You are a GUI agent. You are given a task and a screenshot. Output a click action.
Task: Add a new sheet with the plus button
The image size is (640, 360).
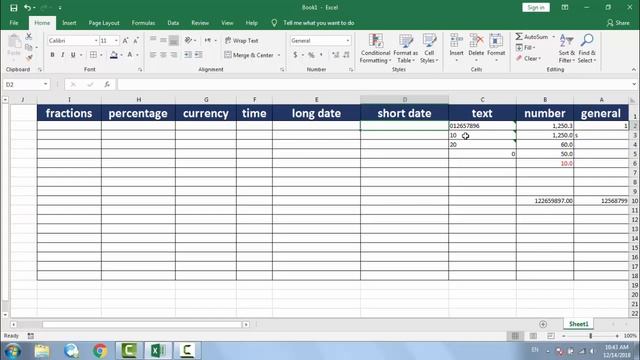coord(543,324)
